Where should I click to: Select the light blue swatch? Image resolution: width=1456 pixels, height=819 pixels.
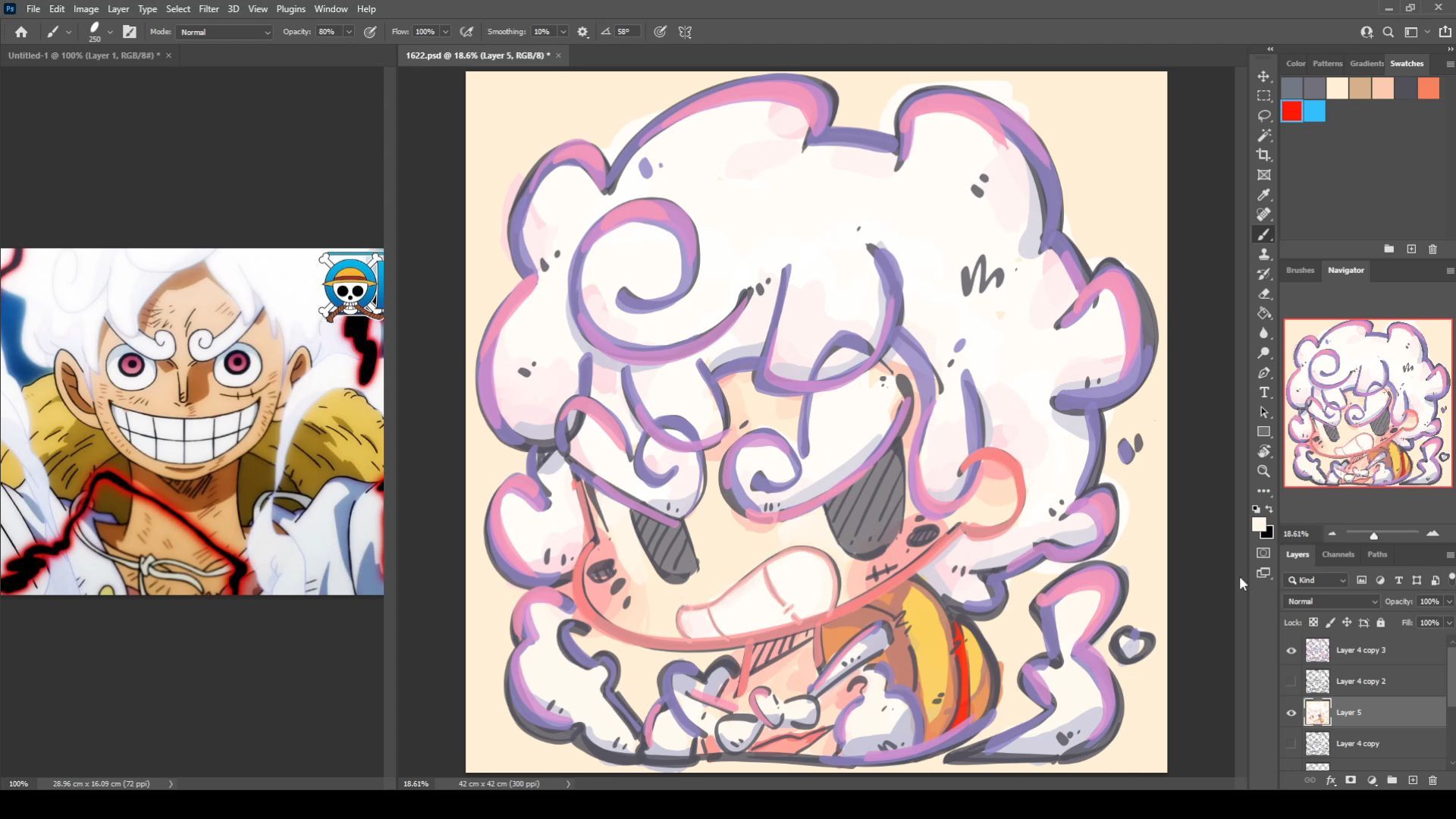[1314, 111]
